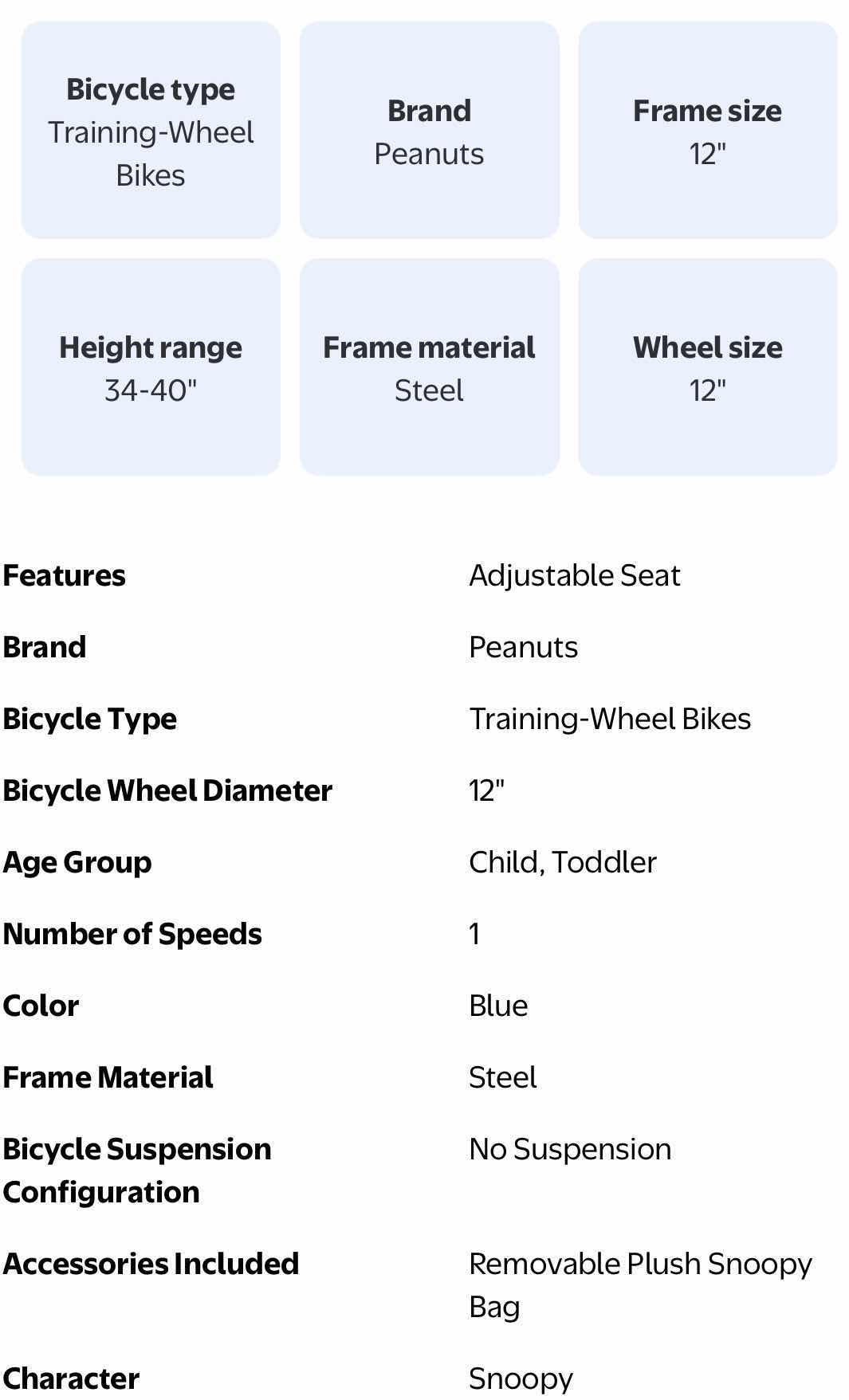Click Training-Wheel Bikes value in the specifications list
The width and height of the screenshot is (849, 1400).
pyautogui.click(x=609, y=719)
